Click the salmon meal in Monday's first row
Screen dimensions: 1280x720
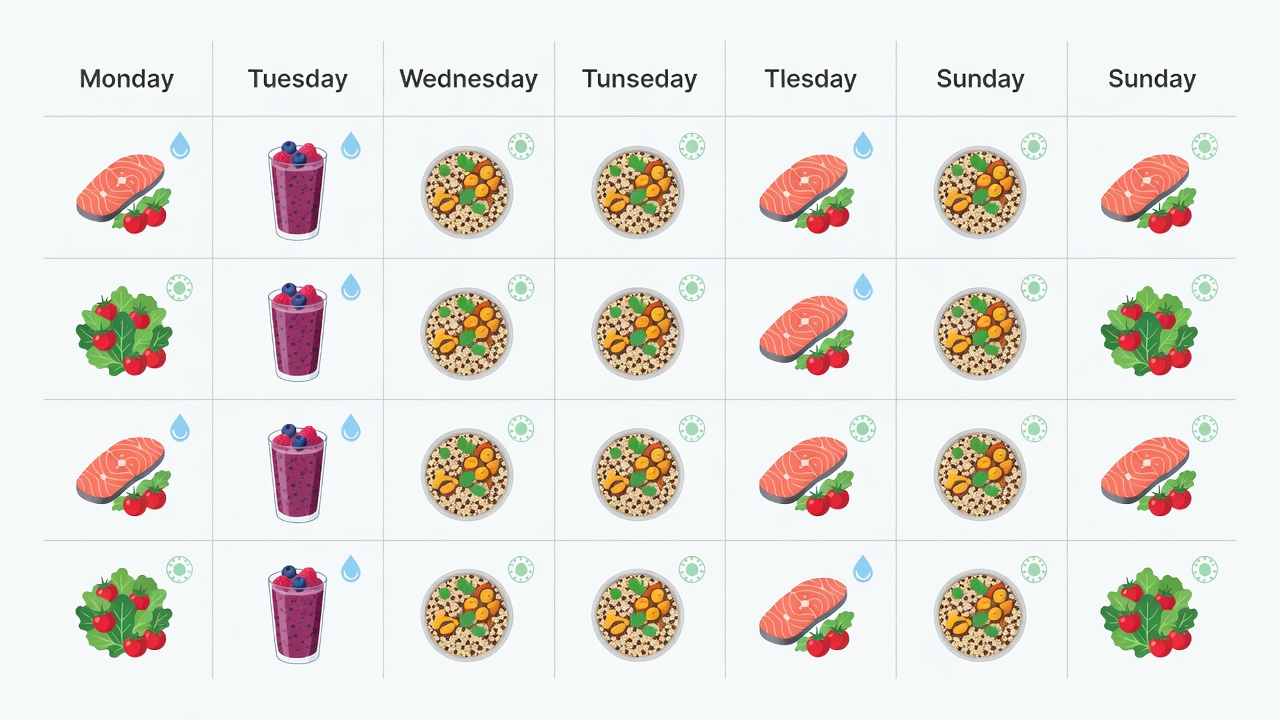pyautogui.click(x=123, y=193)
